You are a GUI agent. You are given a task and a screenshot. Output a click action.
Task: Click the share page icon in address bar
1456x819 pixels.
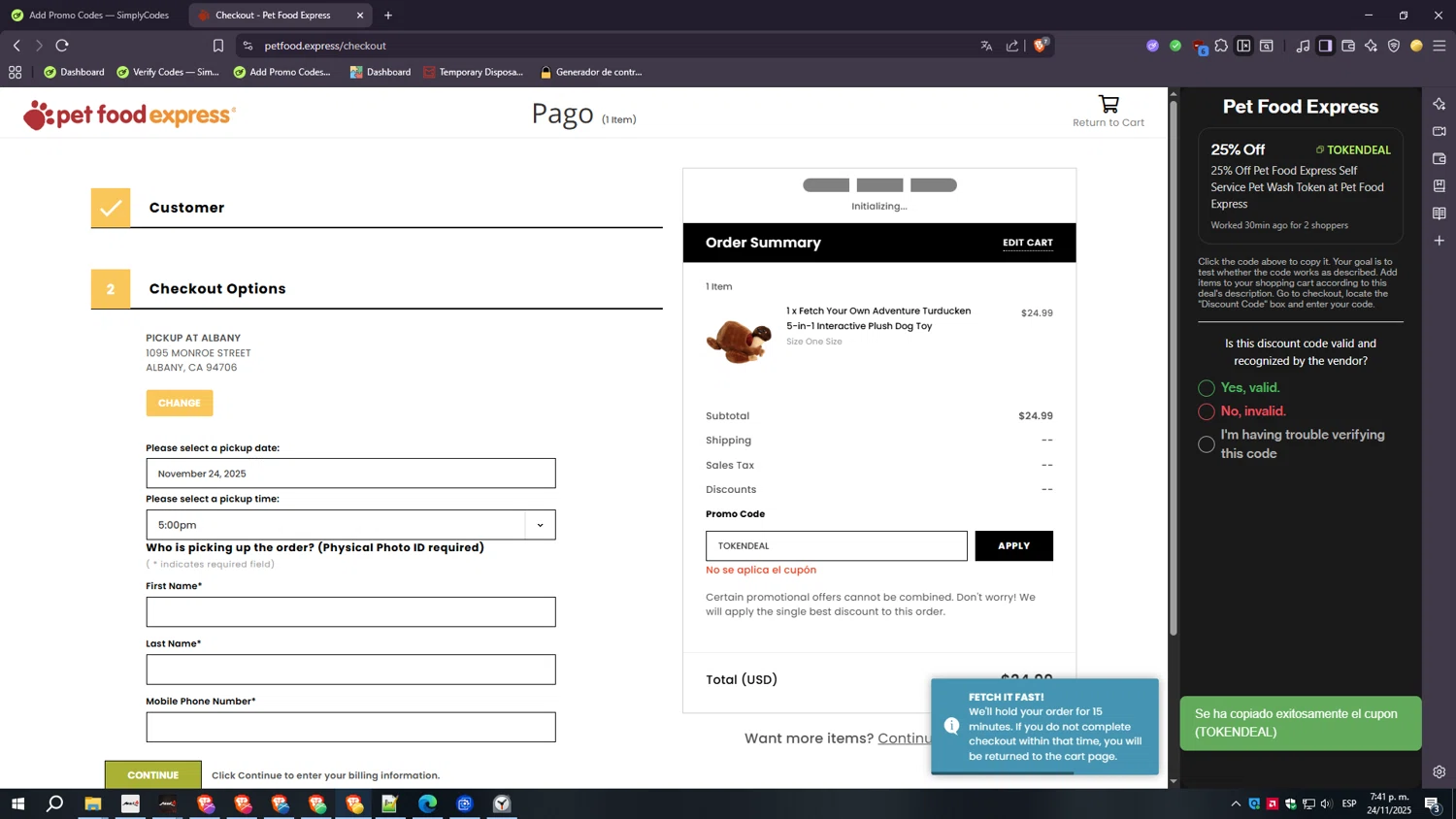(x=1012, y=46)
